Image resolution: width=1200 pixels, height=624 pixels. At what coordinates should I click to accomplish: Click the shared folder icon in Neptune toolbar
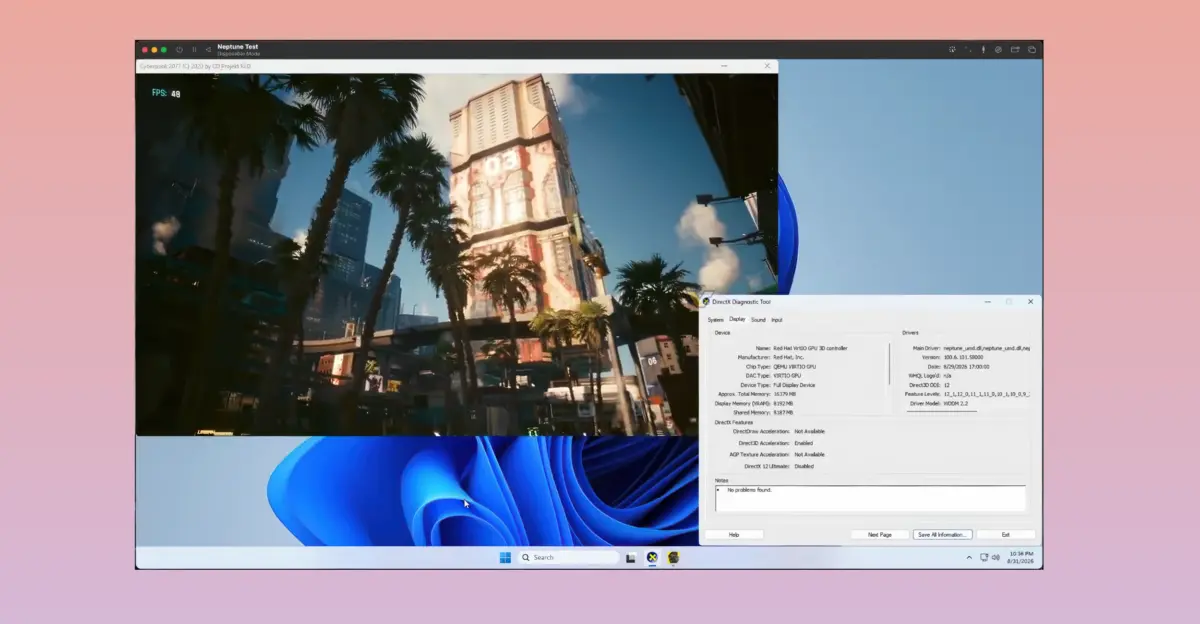pos(1015,49)
